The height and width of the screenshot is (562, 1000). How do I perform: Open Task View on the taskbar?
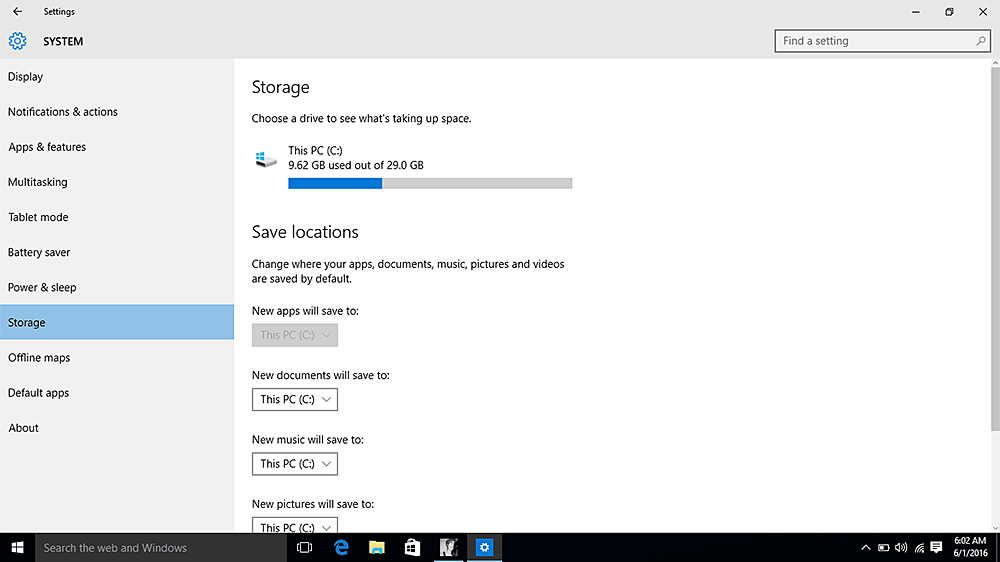click(x=305, y=547)
